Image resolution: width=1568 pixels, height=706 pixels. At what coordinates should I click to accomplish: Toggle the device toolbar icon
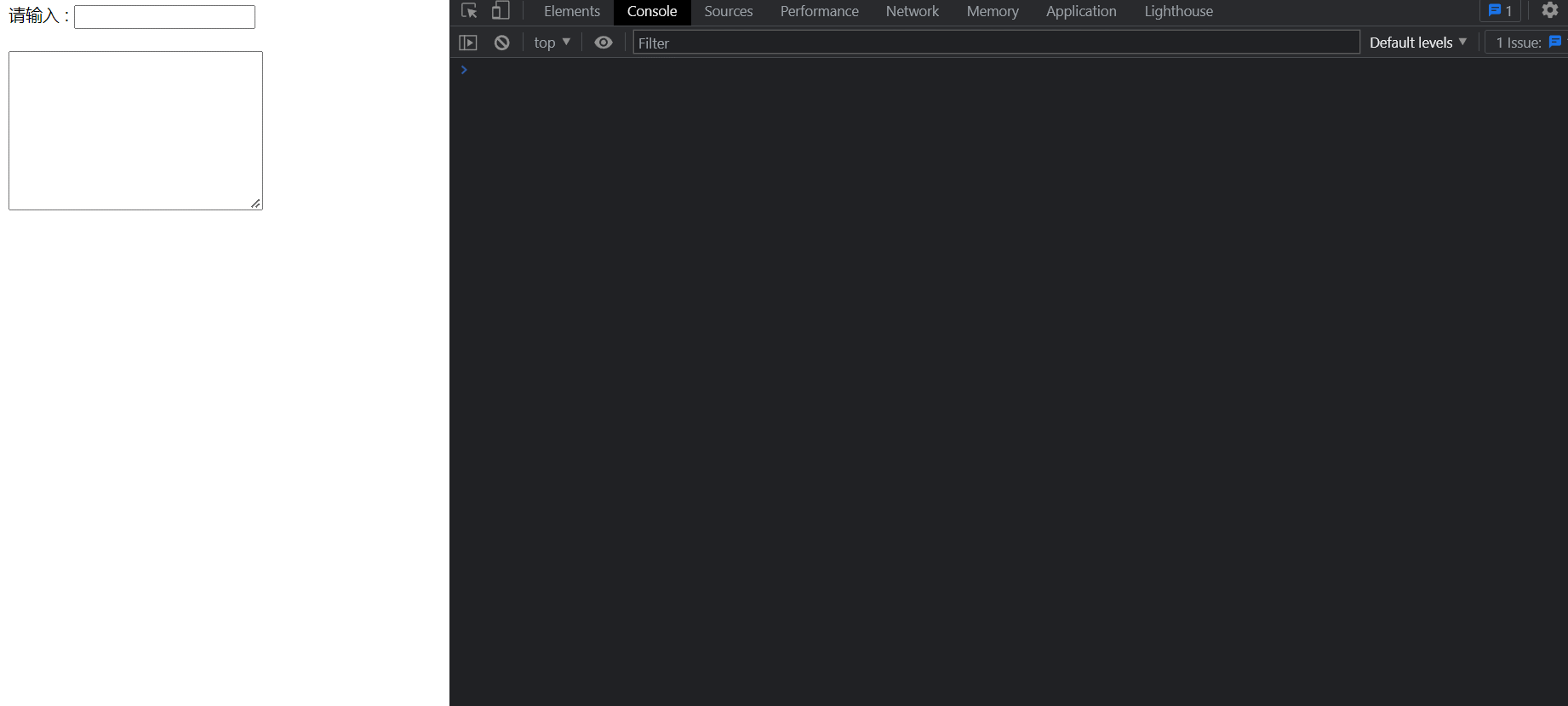click(x=501, y=11)
